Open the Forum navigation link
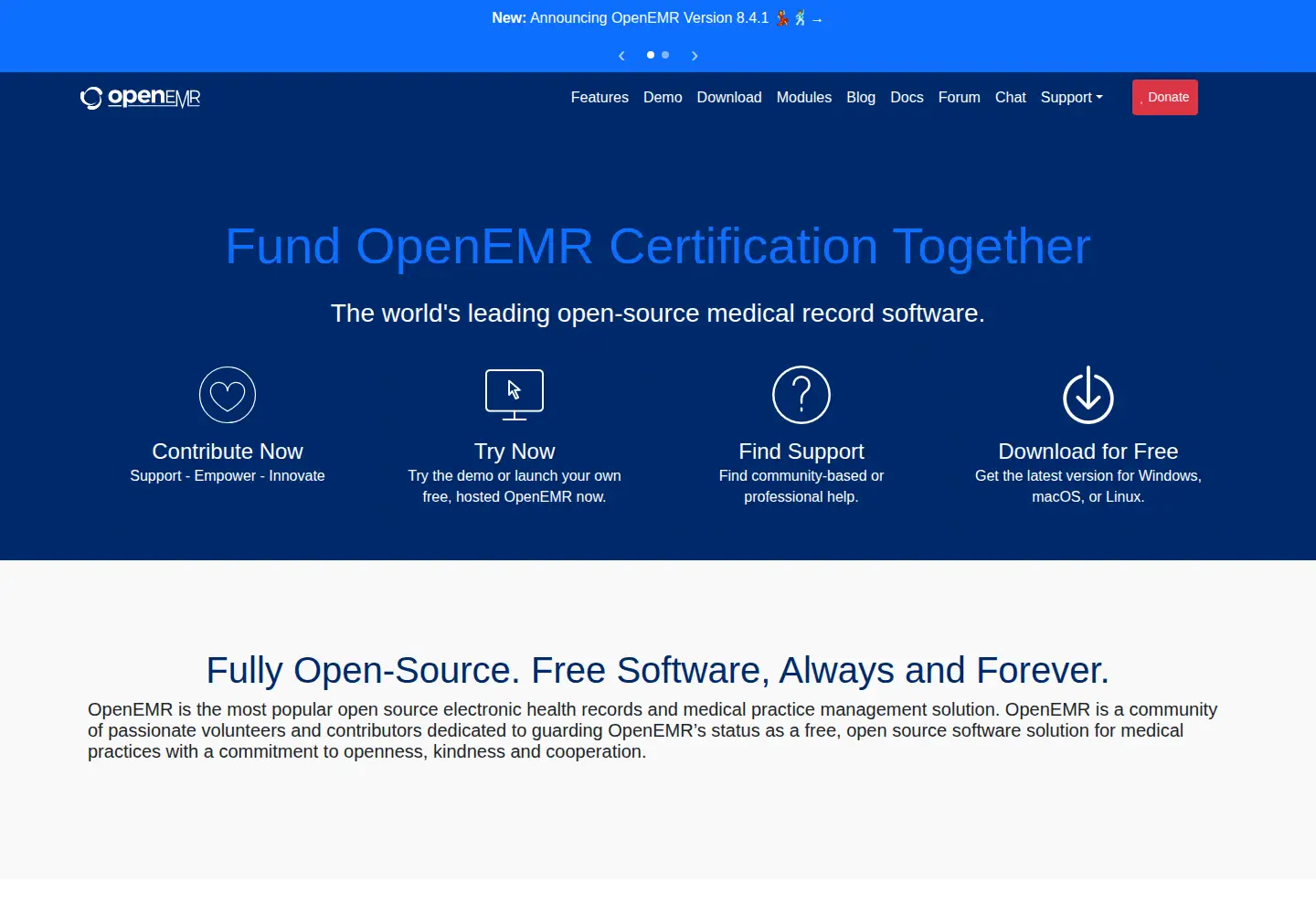The height and width of the screenshot is (914, 1316). [x=959, y=98]
